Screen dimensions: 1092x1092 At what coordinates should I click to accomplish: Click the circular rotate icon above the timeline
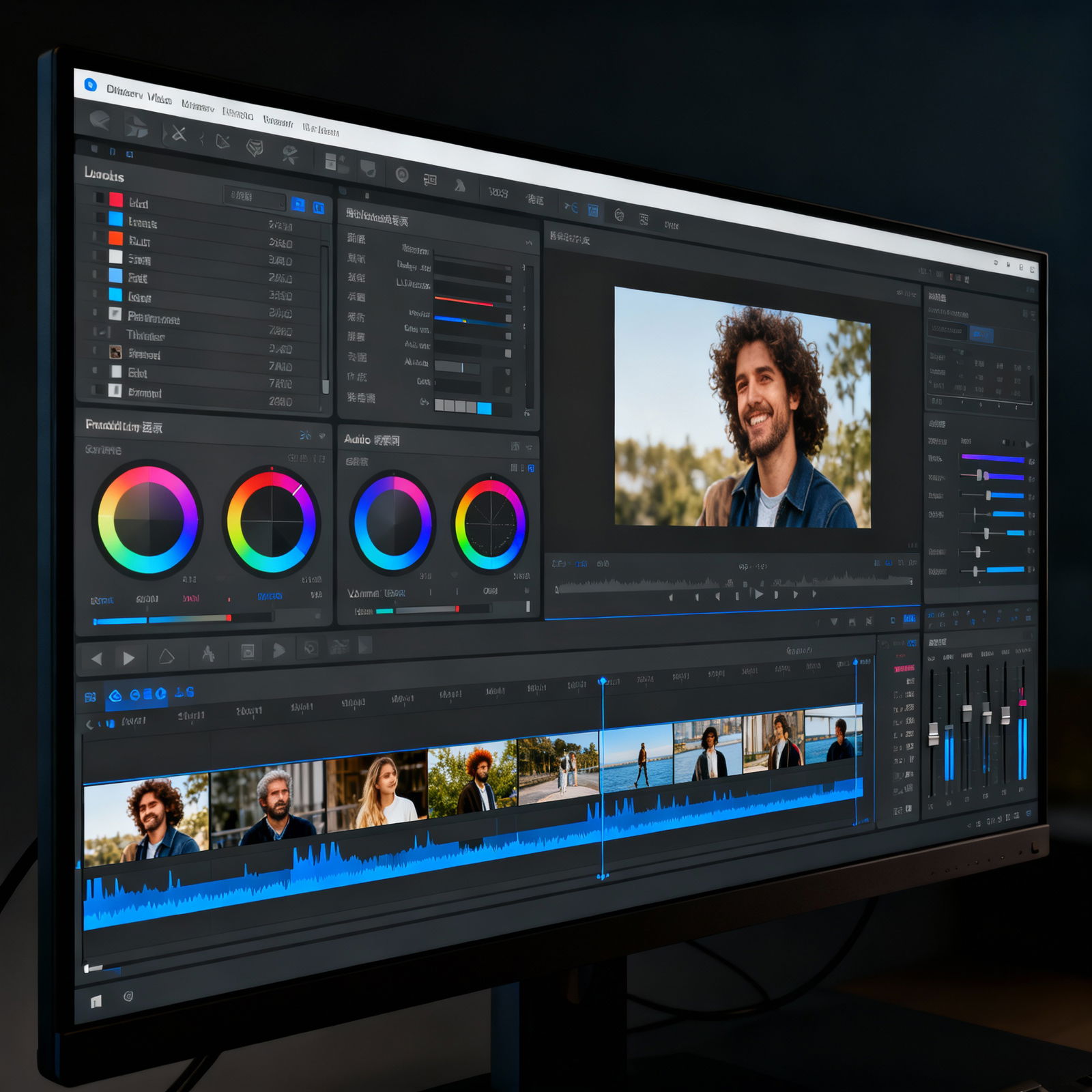(311, 648)
